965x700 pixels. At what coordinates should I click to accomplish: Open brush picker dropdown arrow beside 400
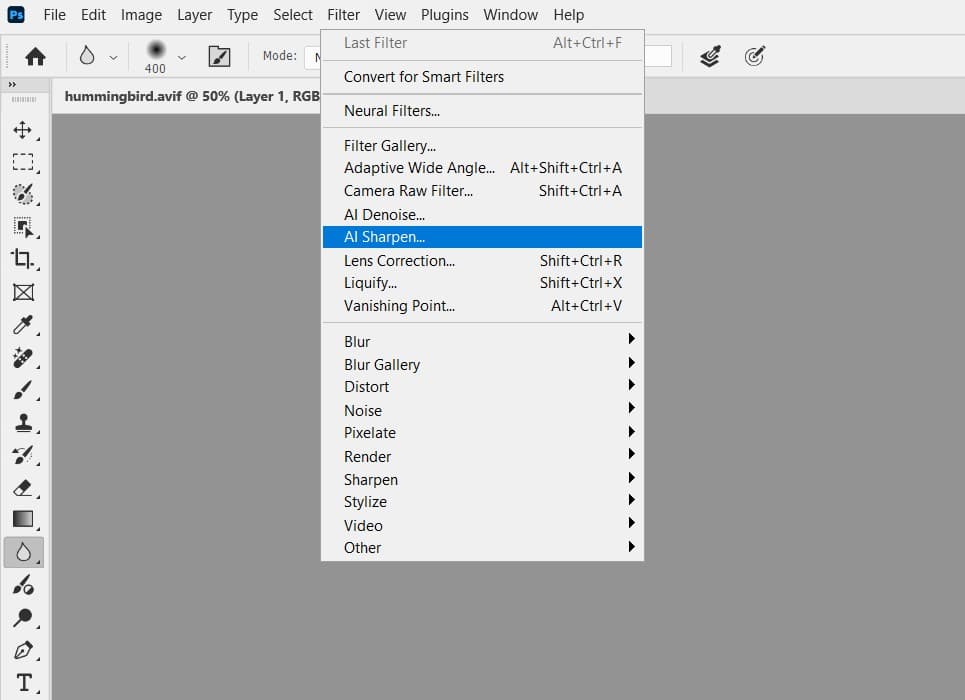[x=182, y=57]
